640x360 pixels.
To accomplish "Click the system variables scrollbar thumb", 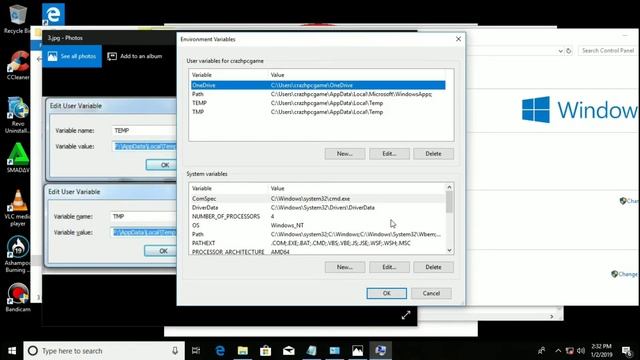I will 449,202.
